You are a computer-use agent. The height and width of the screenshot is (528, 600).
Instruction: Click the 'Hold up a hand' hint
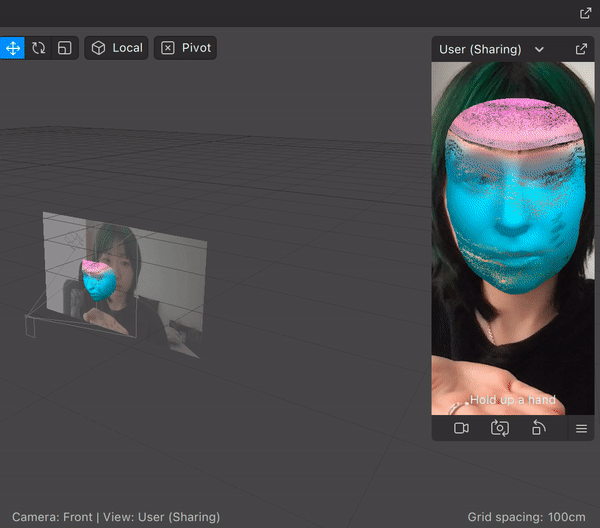click(512, 400)
